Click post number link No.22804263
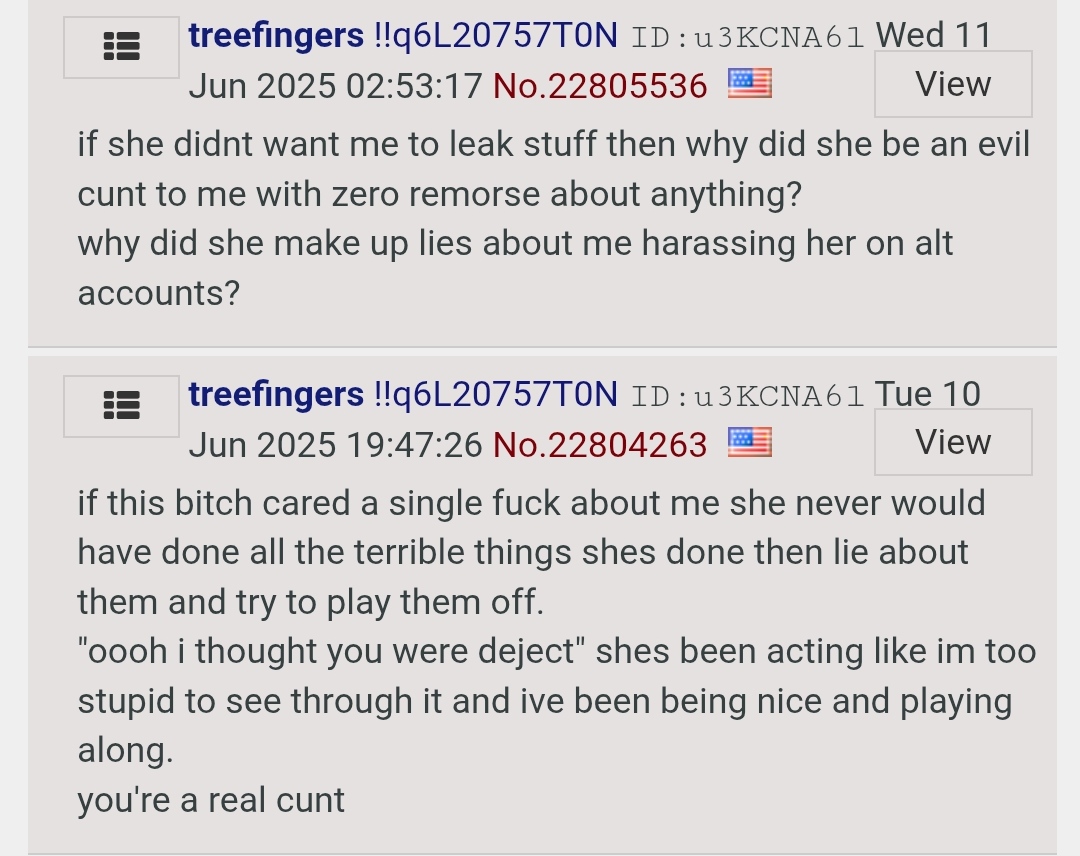This screenshot has width=1080, height=856. pos(600,443)
